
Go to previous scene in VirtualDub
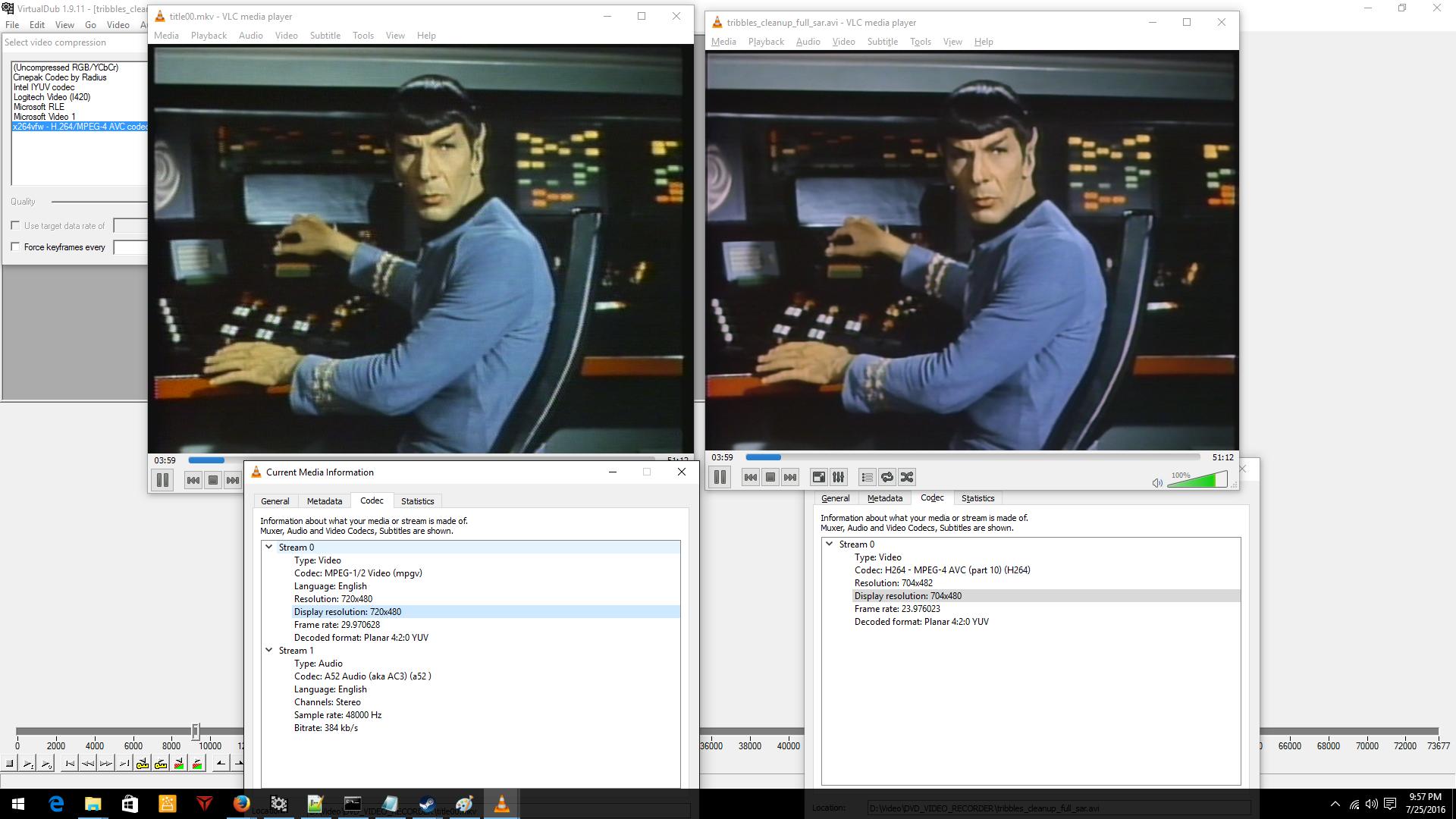(x=179, y=764)
